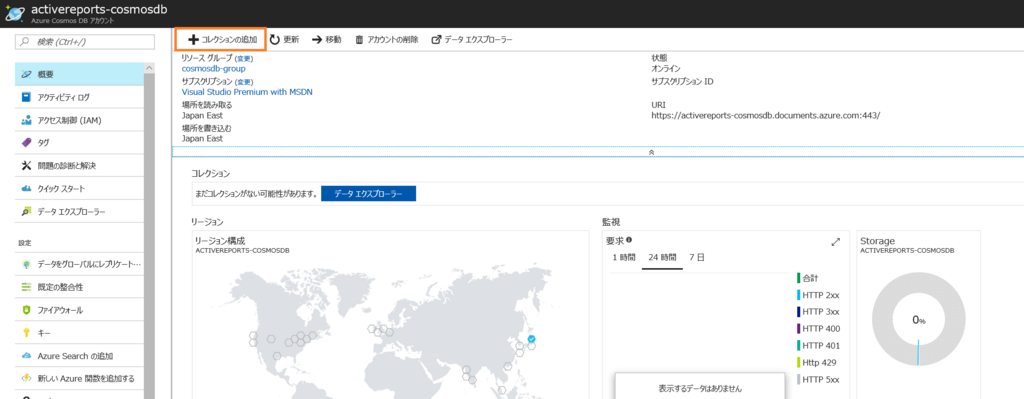Screen dimensions: 1024x399
Task: Click the Japan East checkmark on the map
Action: click(x=532, y=339)
